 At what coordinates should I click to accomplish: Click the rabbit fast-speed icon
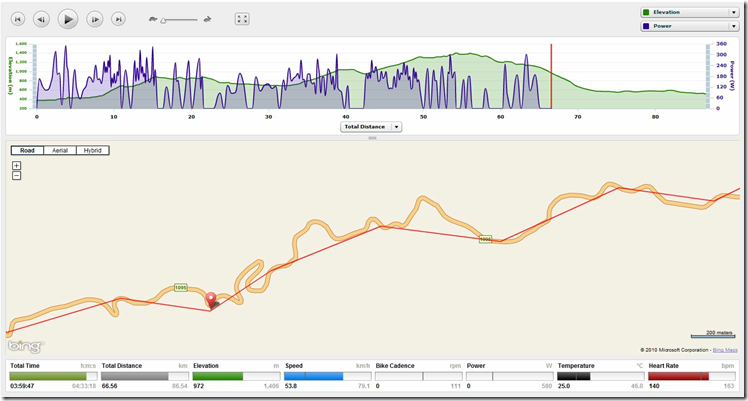pyautogui.click(x=208, y=20)
